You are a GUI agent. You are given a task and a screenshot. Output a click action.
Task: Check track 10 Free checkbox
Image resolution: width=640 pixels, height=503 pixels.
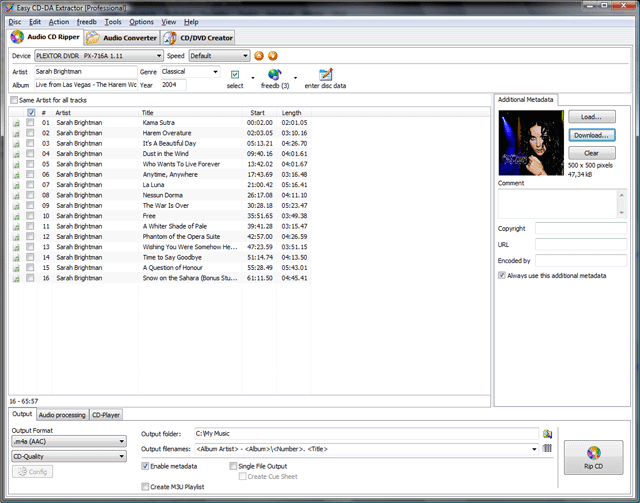pyautogui.click(x=30, y=216)
